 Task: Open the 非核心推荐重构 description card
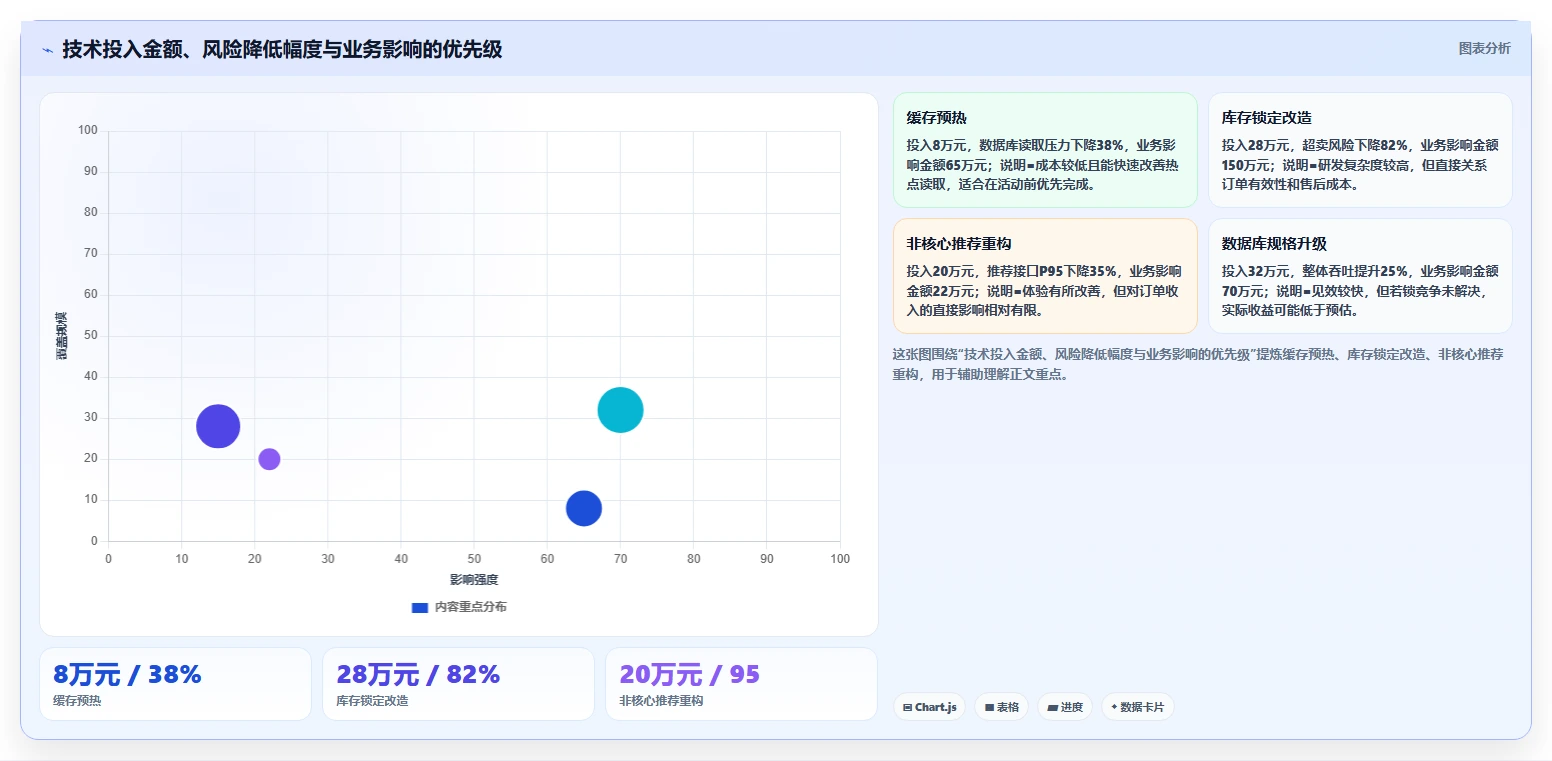tap(1044, 276)
